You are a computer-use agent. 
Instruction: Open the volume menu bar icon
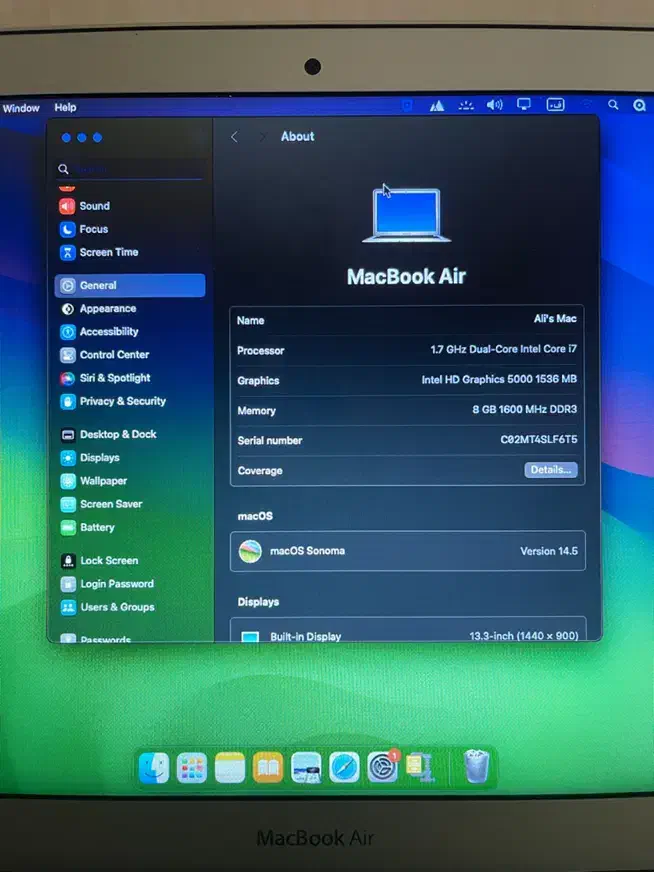(x=494, y=105)
